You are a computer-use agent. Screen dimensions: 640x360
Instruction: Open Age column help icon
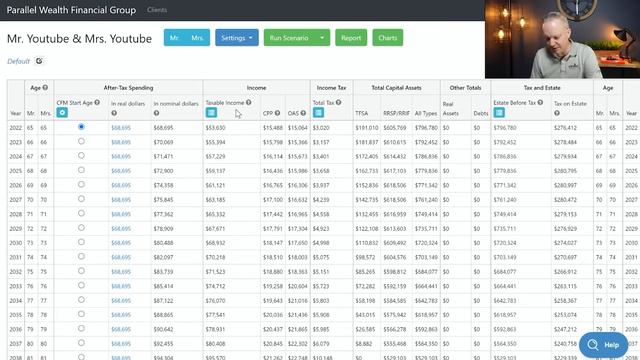coord(45,87)
